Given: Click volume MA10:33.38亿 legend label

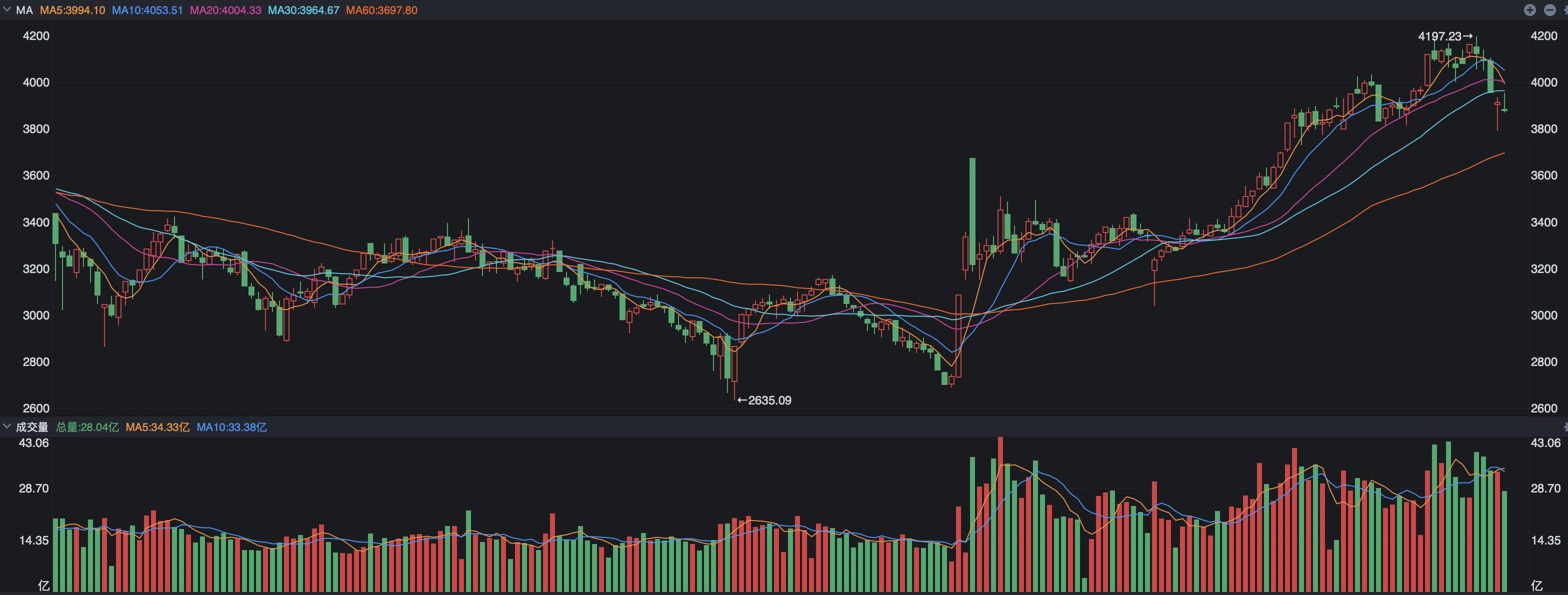Looking at the screenshot, I should pos(231,427).
